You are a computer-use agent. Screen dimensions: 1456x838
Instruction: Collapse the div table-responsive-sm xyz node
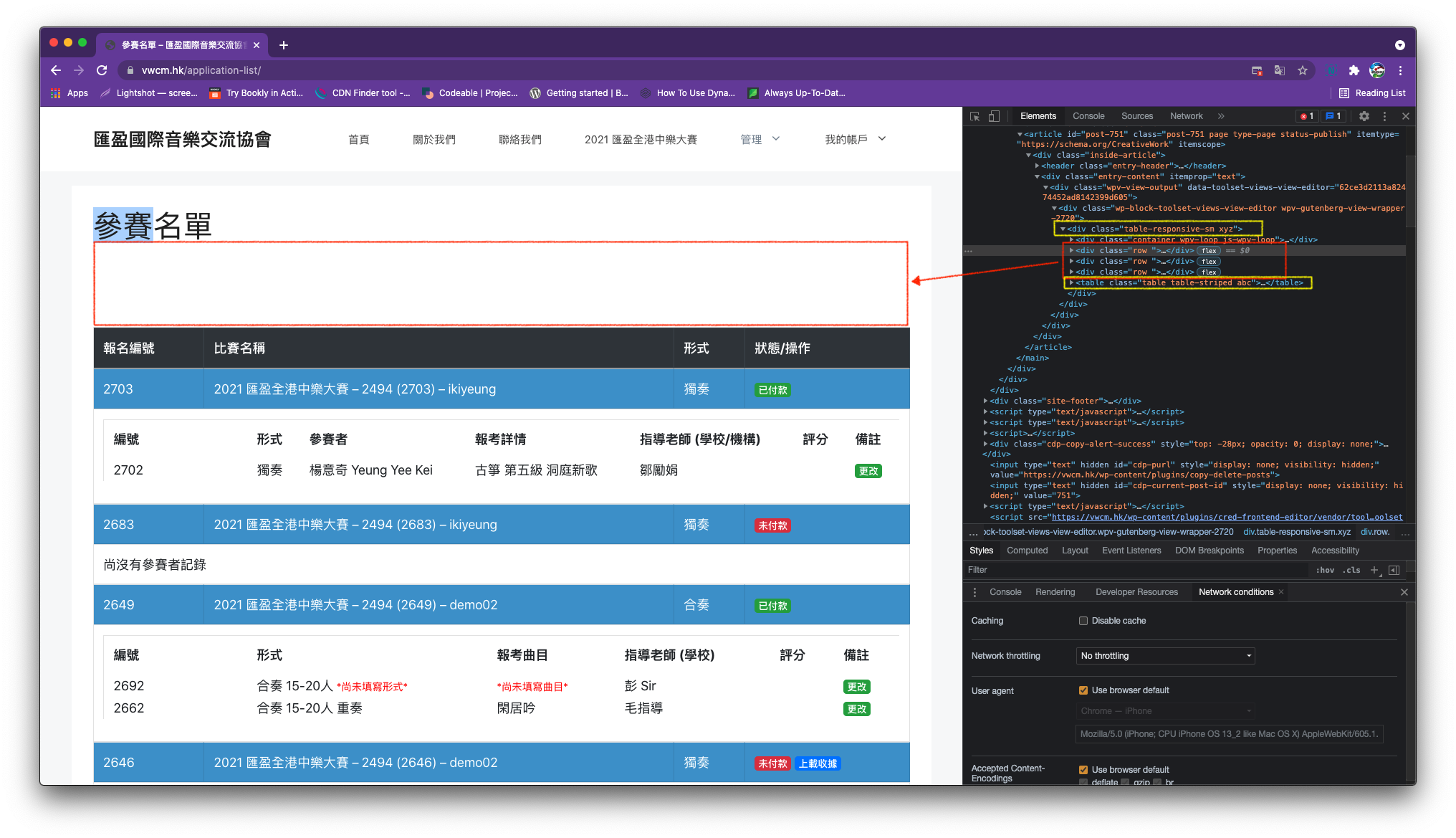(1063, 229)
